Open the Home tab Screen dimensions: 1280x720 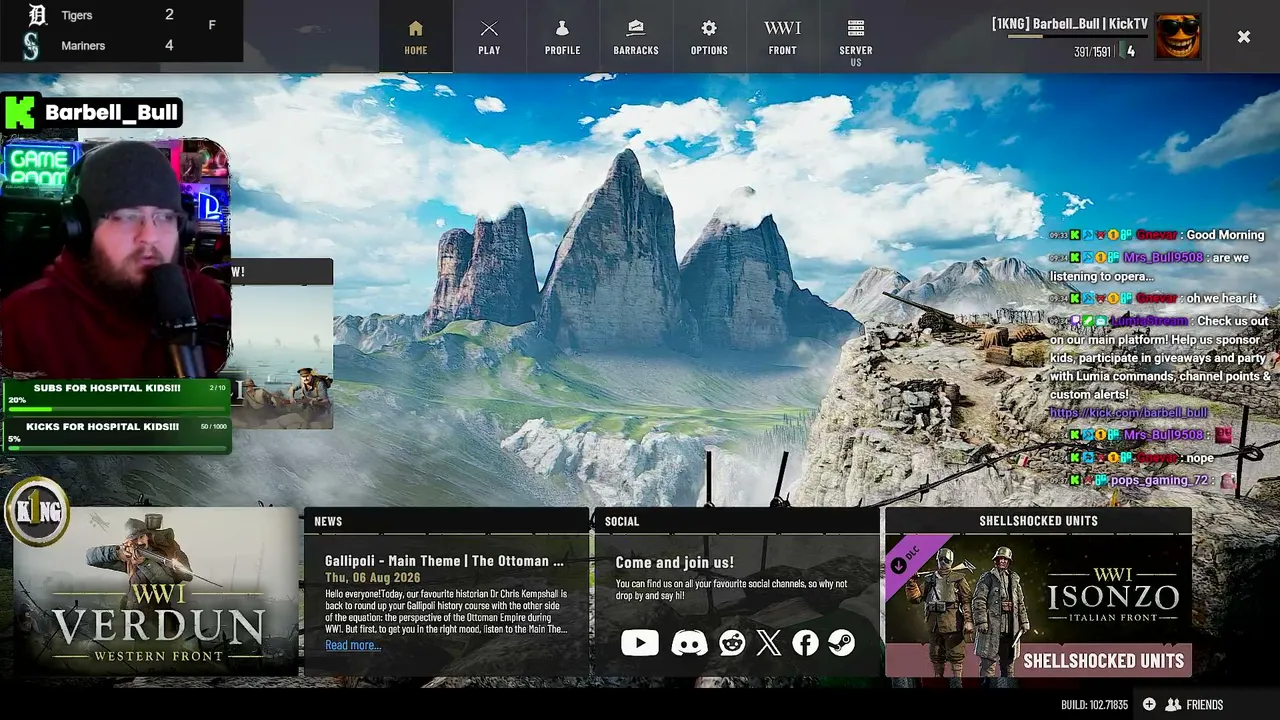click(416, 37)
